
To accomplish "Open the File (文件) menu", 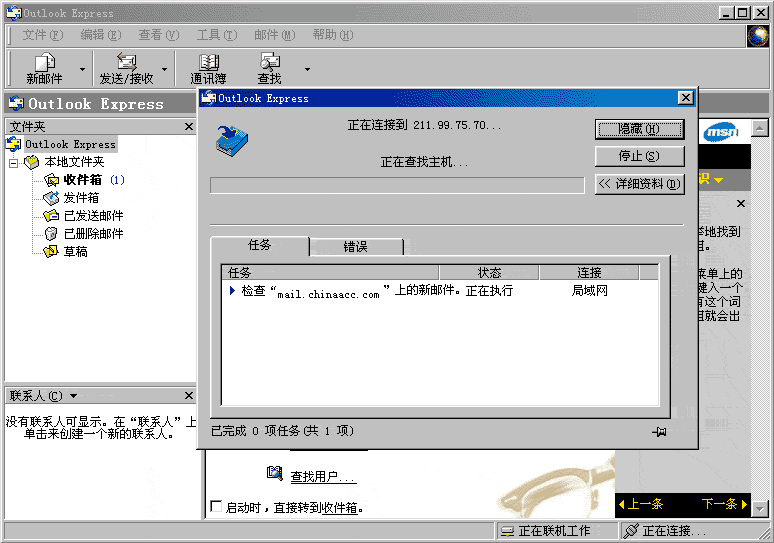I will click(x=42, y=35).
